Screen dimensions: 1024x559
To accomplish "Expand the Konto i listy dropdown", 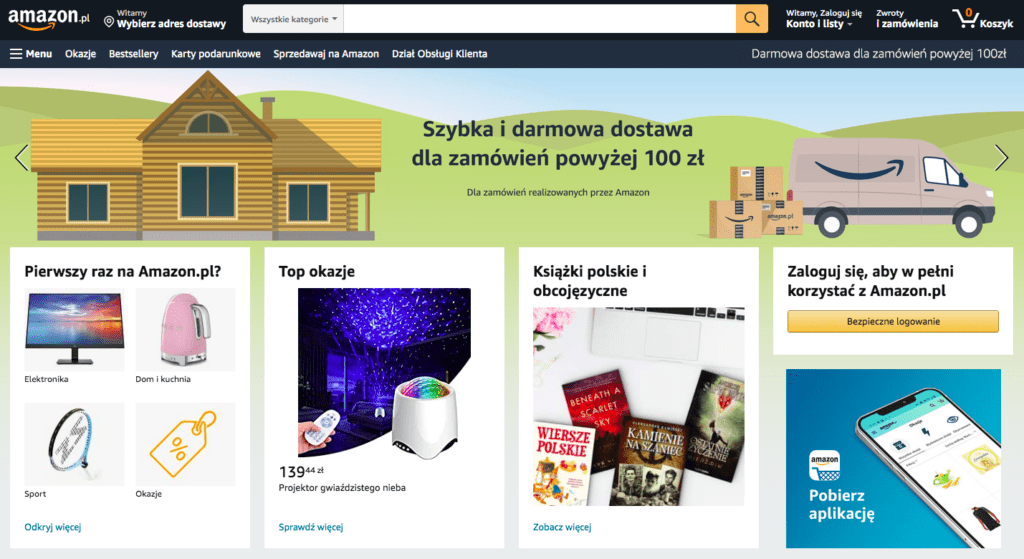I will 823,19.
